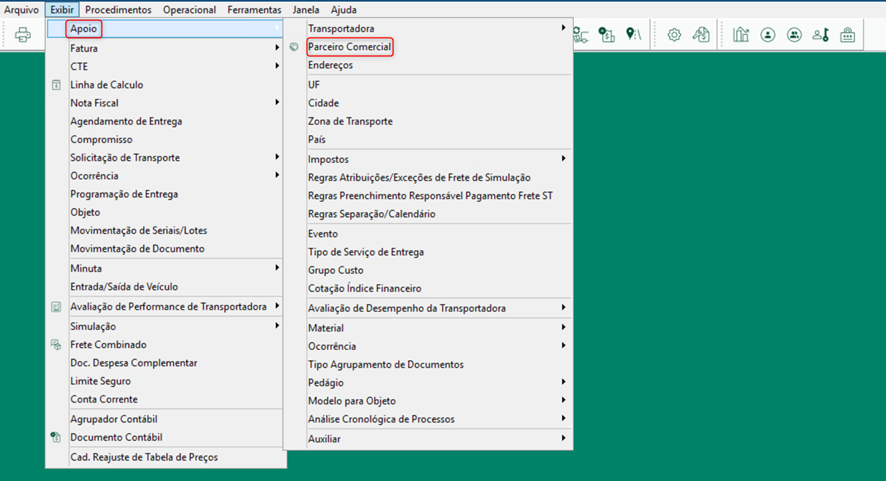Click the truck refresh toolbar icon

581,35
